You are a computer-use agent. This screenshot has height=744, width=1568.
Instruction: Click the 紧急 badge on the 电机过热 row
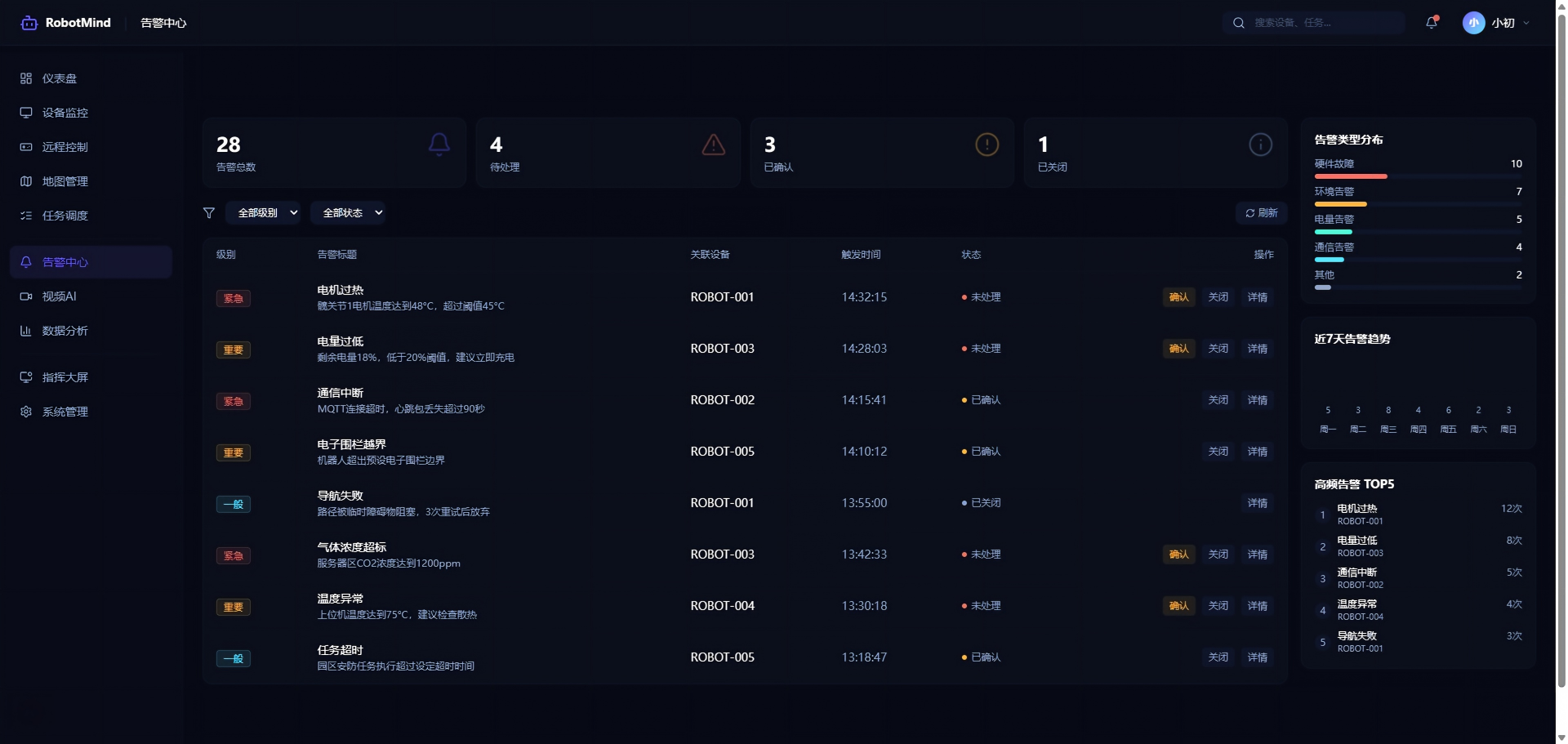coord(234,298)
